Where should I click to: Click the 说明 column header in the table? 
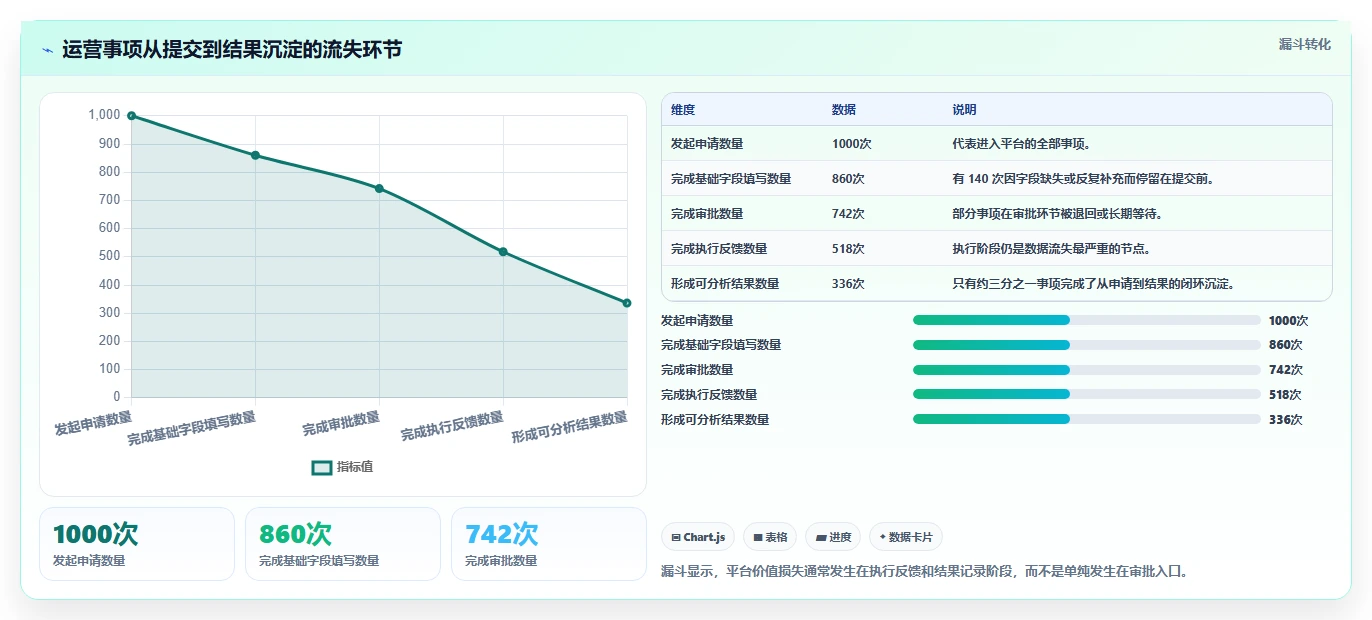[964, 110]
